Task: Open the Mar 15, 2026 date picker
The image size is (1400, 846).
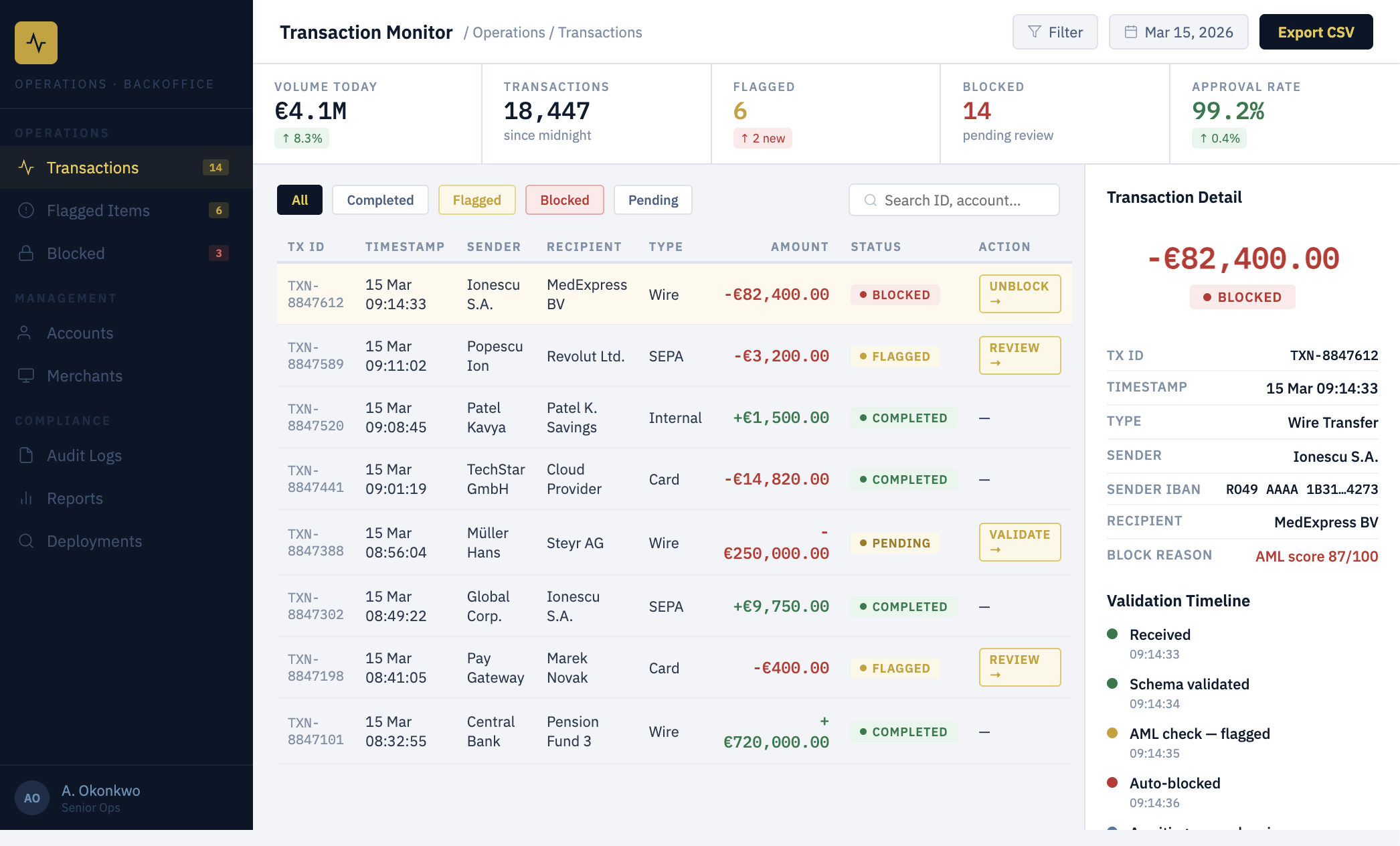Action: click(1178, 32)
